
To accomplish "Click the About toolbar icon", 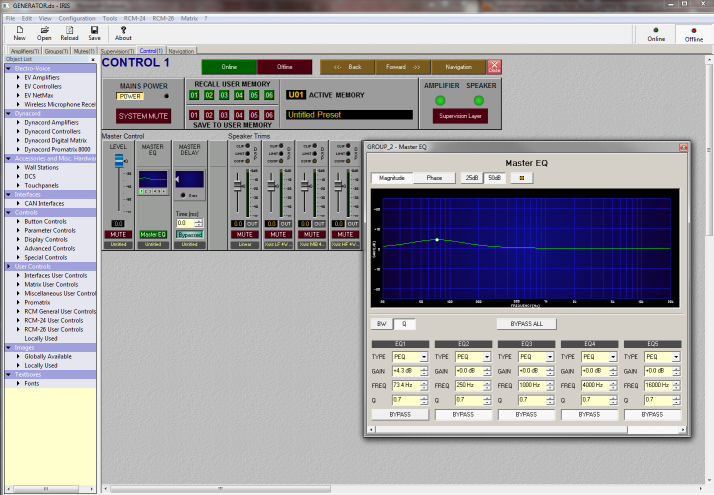I will click(x=123, y=30).
